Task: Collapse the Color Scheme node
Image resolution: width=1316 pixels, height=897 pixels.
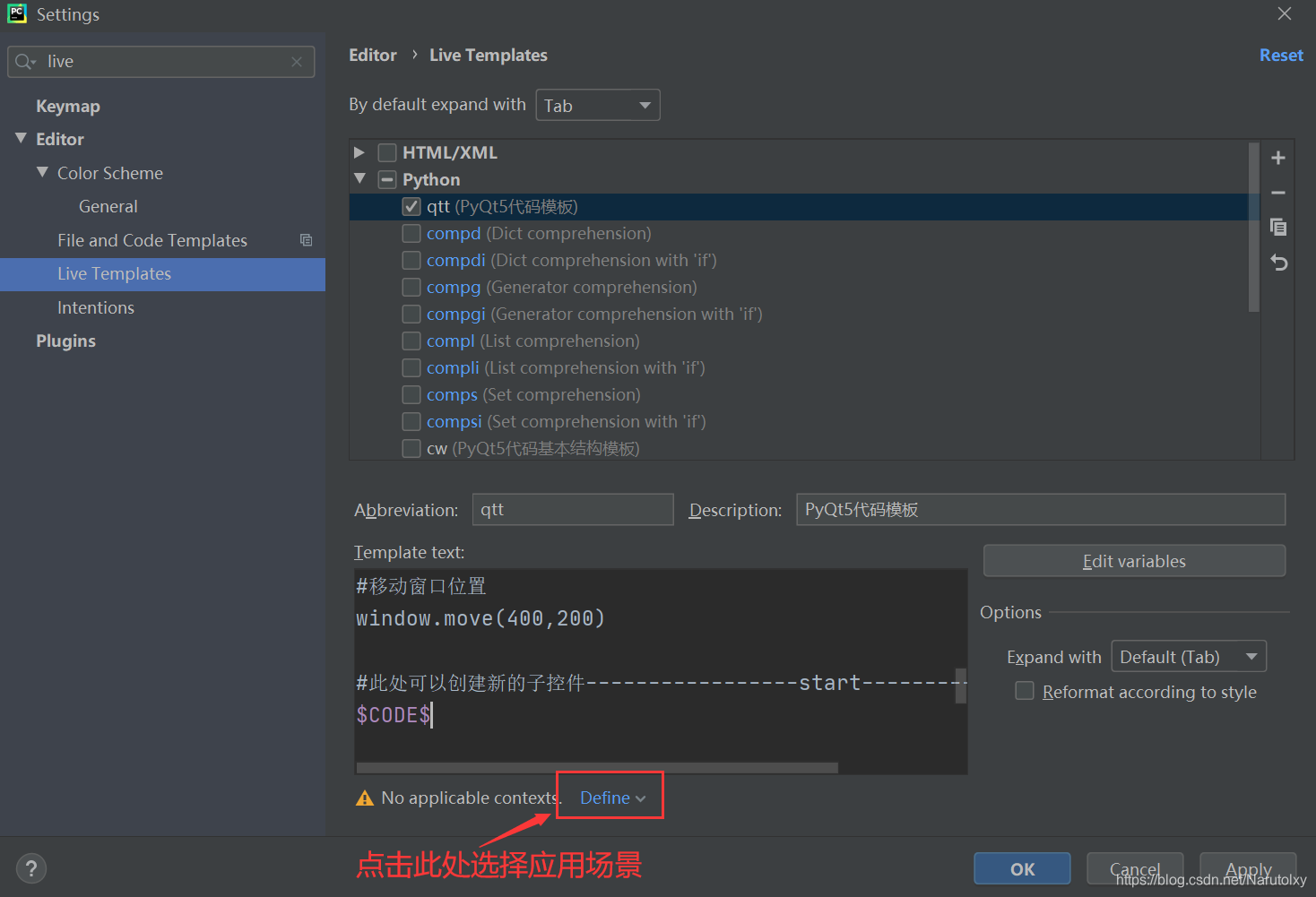Action: point(42,172)
